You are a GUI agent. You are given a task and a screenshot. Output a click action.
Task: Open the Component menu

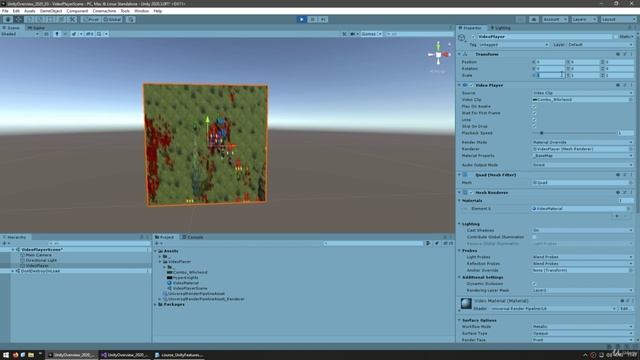tap(77, 11)
